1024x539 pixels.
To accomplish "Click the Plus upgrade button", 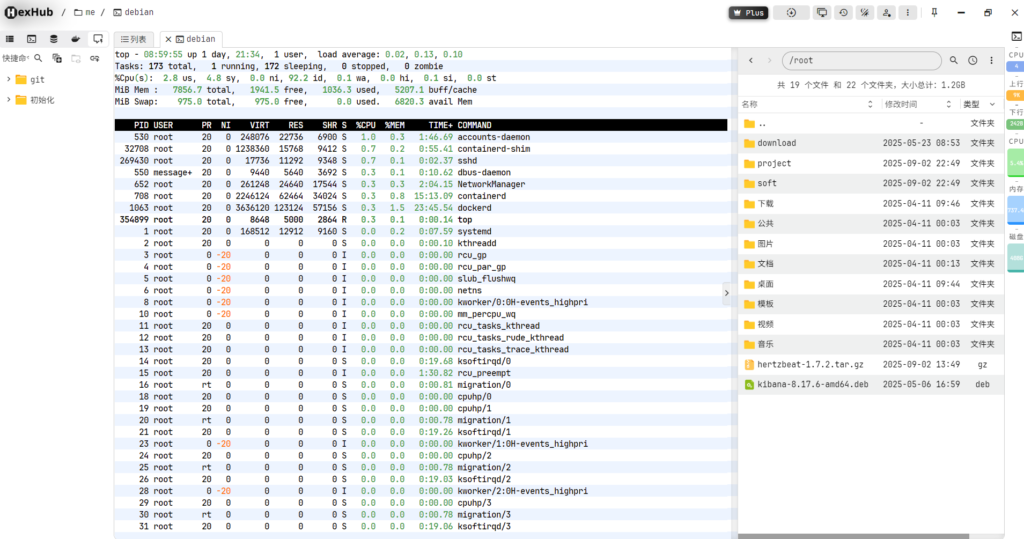I will [747, 13].
